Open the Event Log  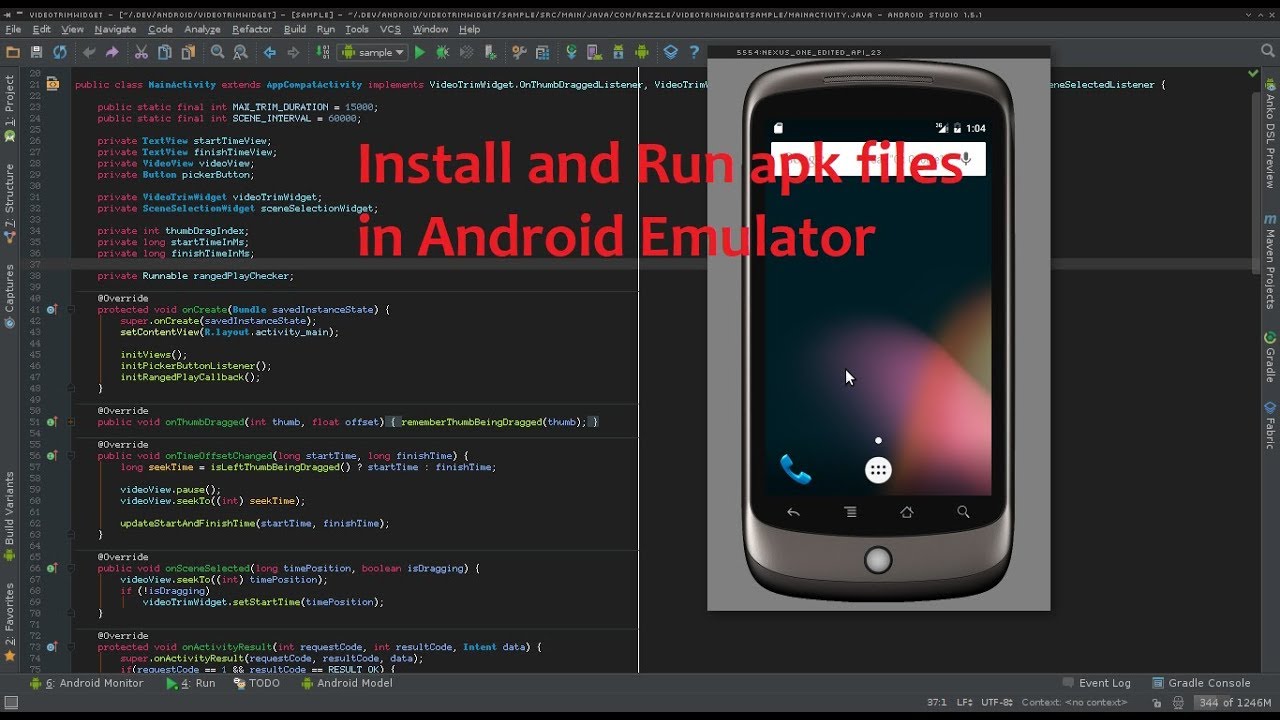[1096, 683]
